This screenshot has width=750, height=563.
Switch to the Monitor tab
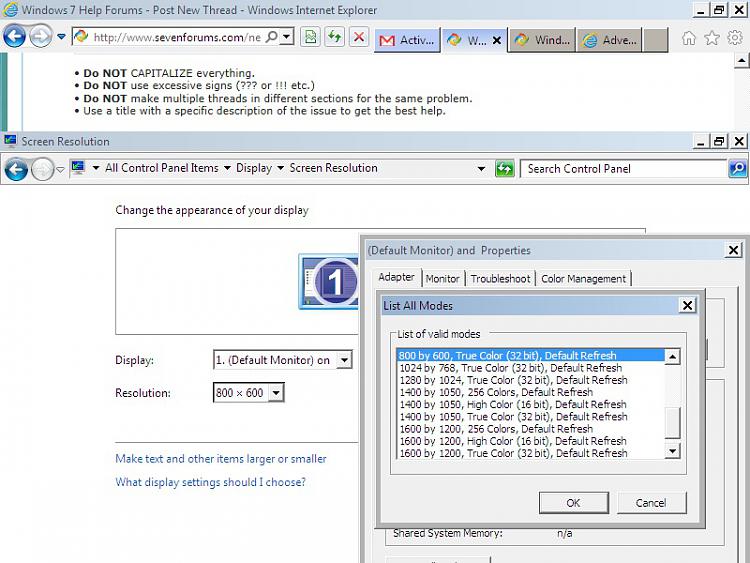[442, 279]
